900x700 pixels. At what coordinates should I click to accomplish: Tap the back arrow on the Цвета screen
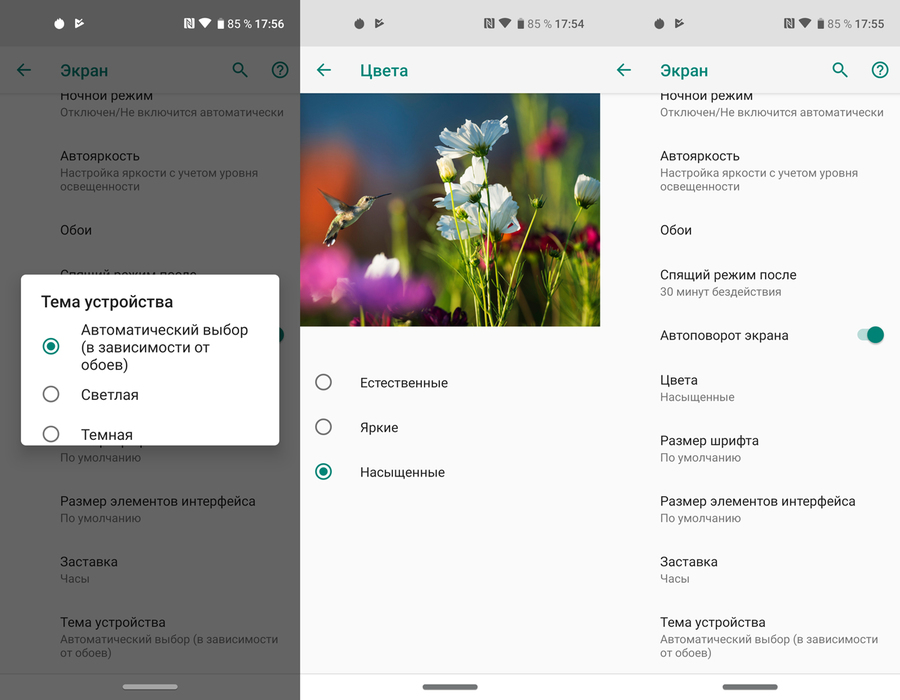tap(324, 70)
